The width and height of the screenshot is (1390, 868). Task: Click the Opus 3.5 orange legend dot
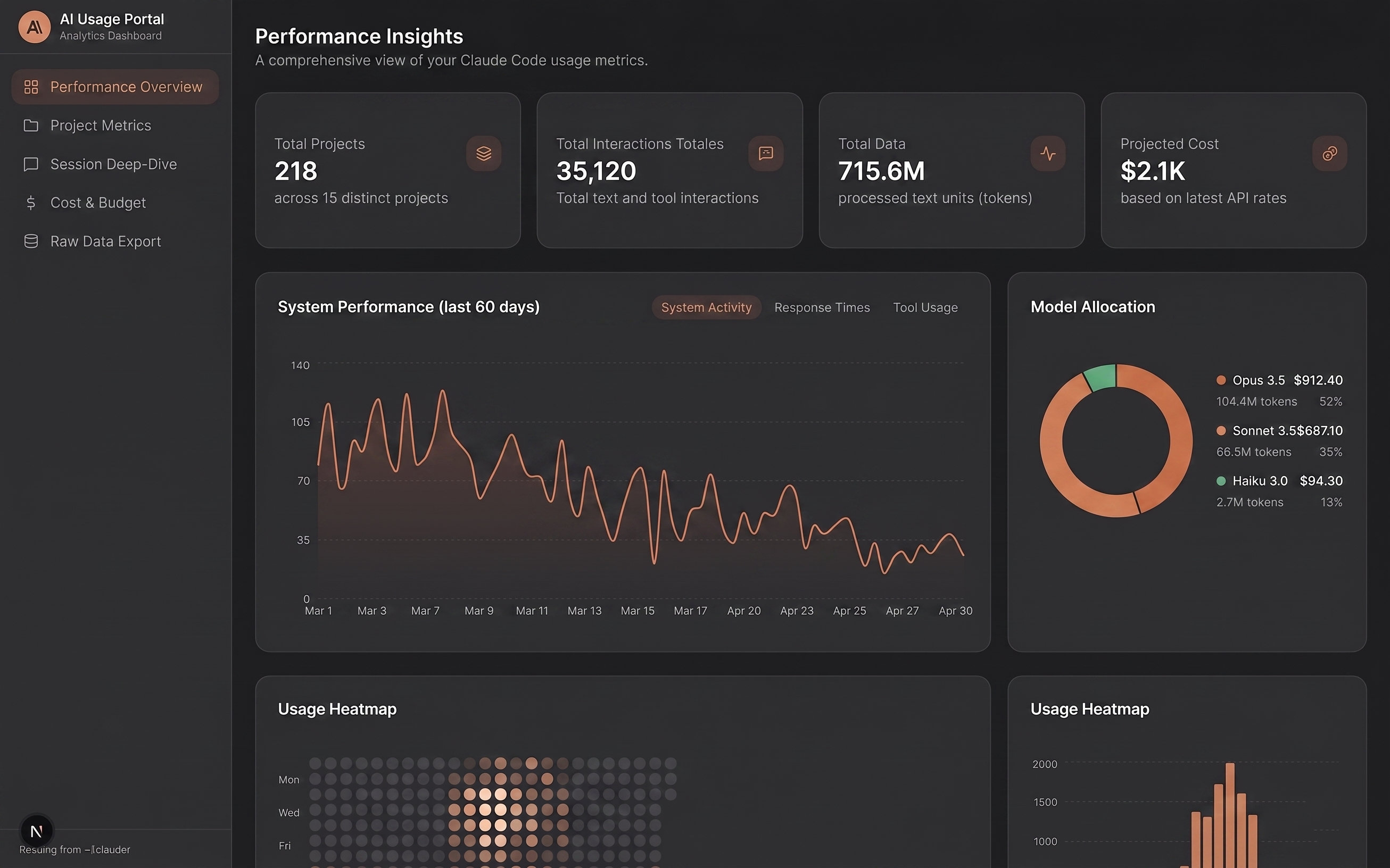[x=1221, y=380]
